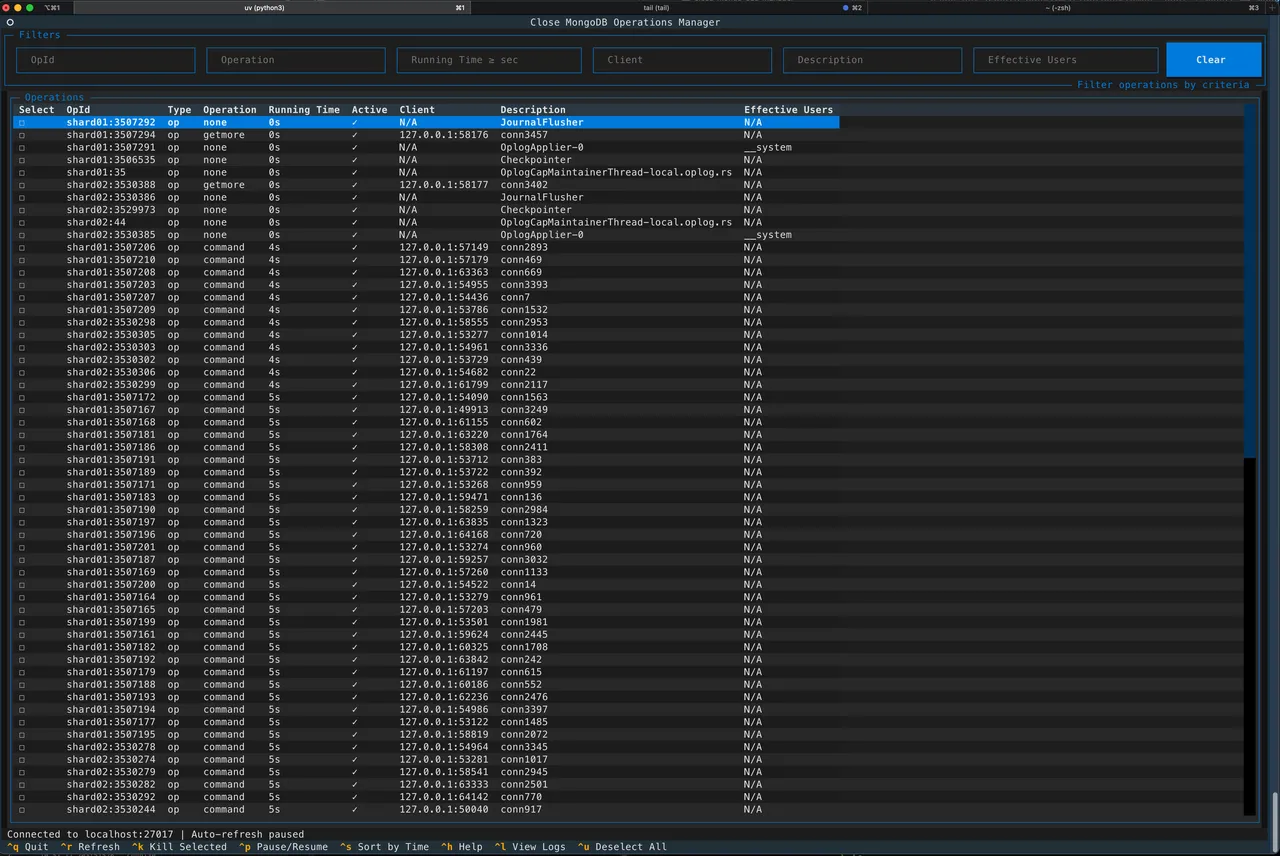The image size is (1280, 856).
Task: Select the highlighted shard01:3507292 OpId cell
Action: tap(111, 123)
